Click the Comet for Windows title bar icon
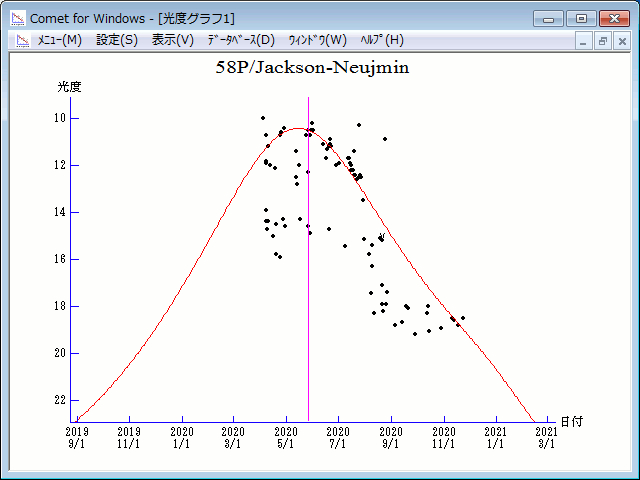This screenshot has height=480, width=640. 17,18
